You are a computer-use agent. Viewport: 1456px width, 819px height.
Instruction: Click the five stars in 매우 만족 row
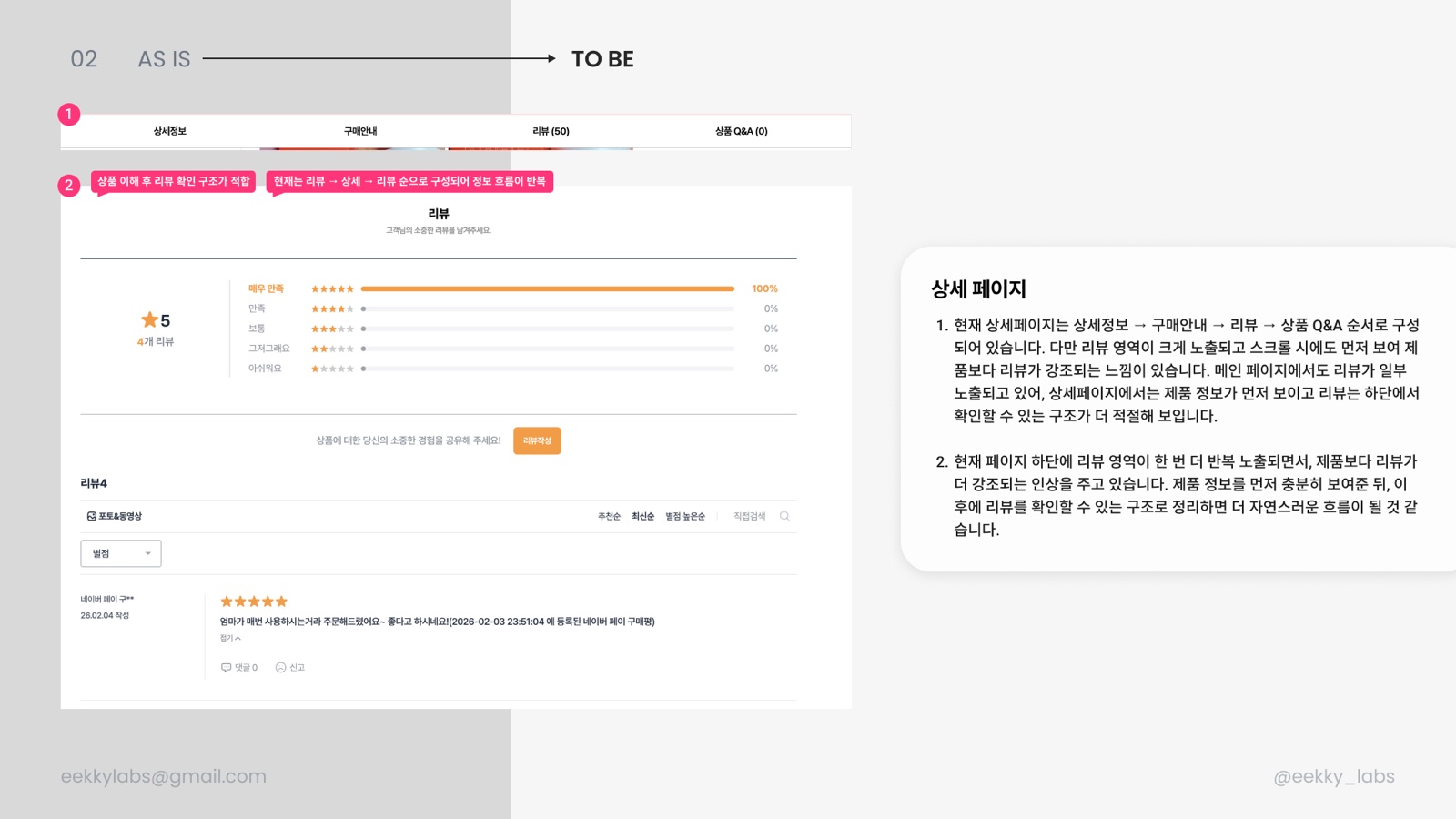(x=332, y=288)
